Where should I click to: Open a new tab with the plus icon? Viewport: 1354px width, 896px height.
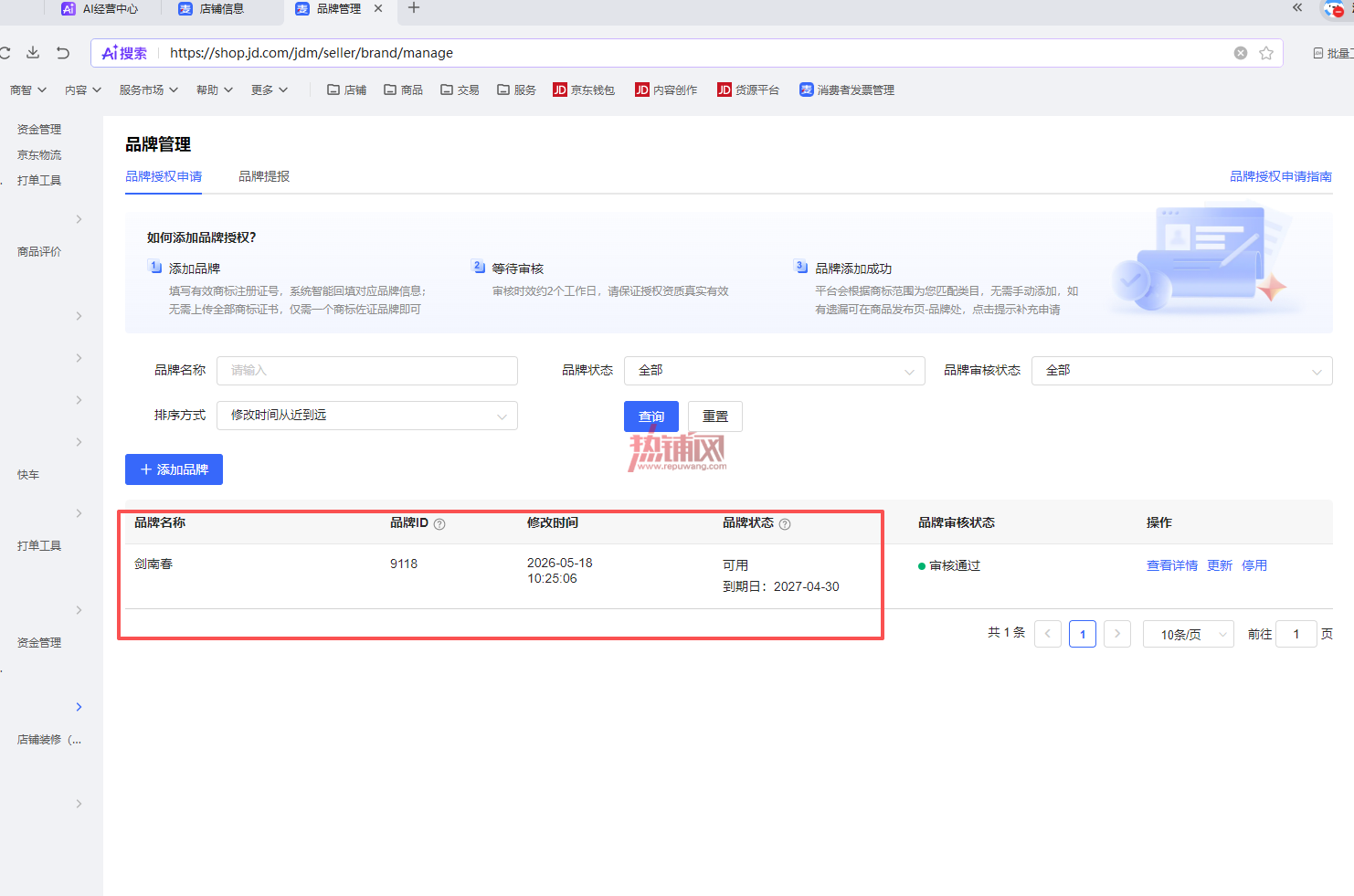(x=414, y=8)
